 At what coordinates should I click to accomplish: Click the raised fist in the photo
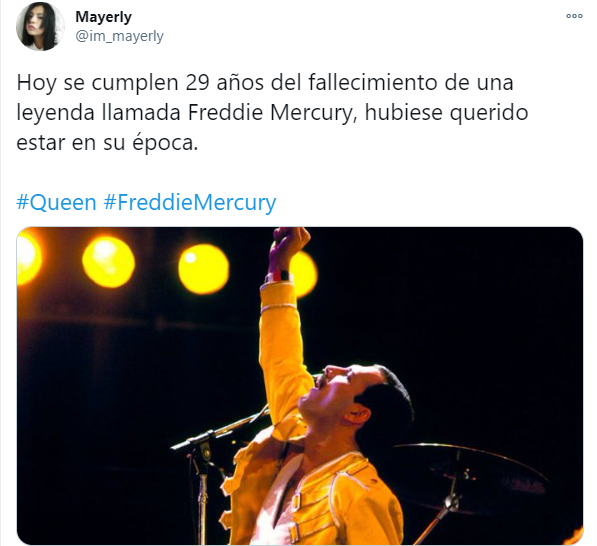point(287,247)
